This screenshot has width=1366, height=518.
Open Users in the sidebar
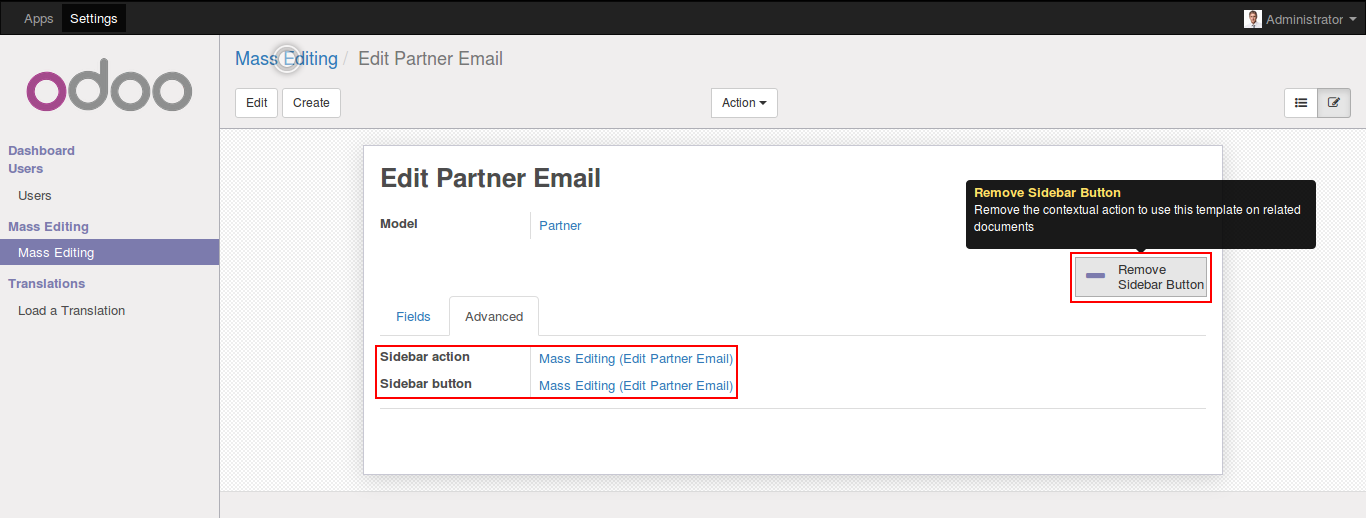35,196
